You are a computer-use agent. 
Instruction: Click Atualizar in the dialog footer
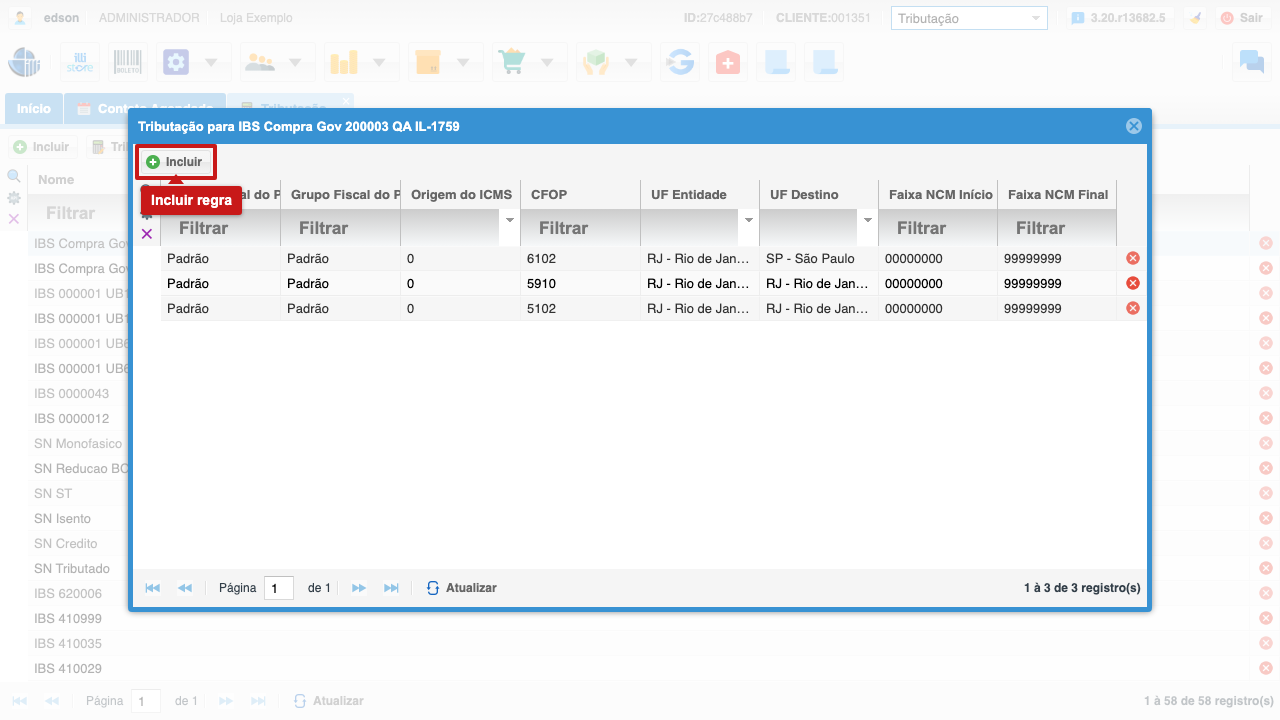[462, 588]
